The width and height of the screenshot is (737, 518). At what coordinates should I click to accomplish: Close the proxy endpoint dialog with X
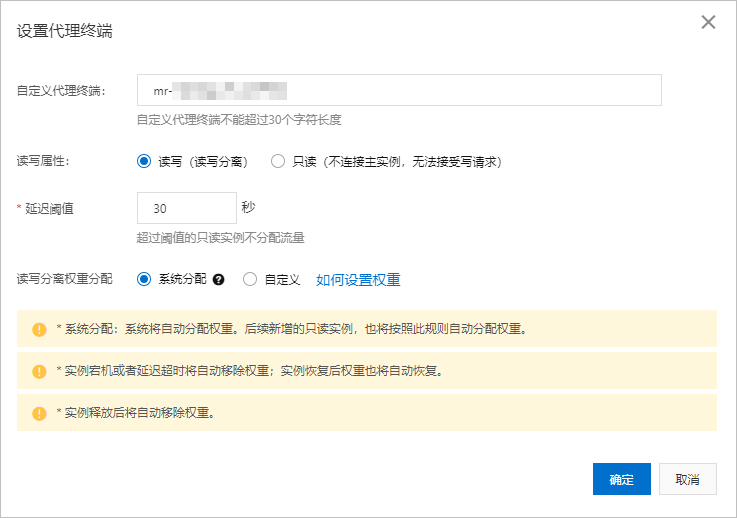708,22
